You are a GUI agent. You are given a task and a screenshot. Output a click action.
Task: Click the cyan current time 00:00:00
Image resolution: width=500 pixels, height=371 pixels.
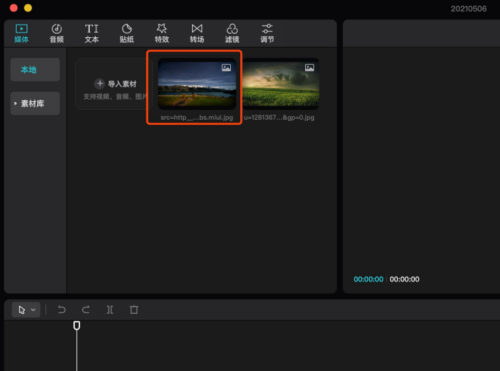(368, 279)
